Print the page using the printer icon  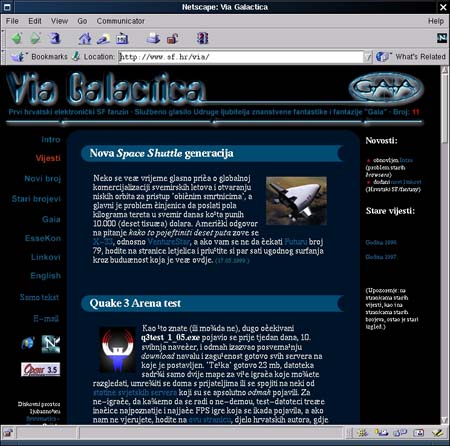tap(153, 38)
